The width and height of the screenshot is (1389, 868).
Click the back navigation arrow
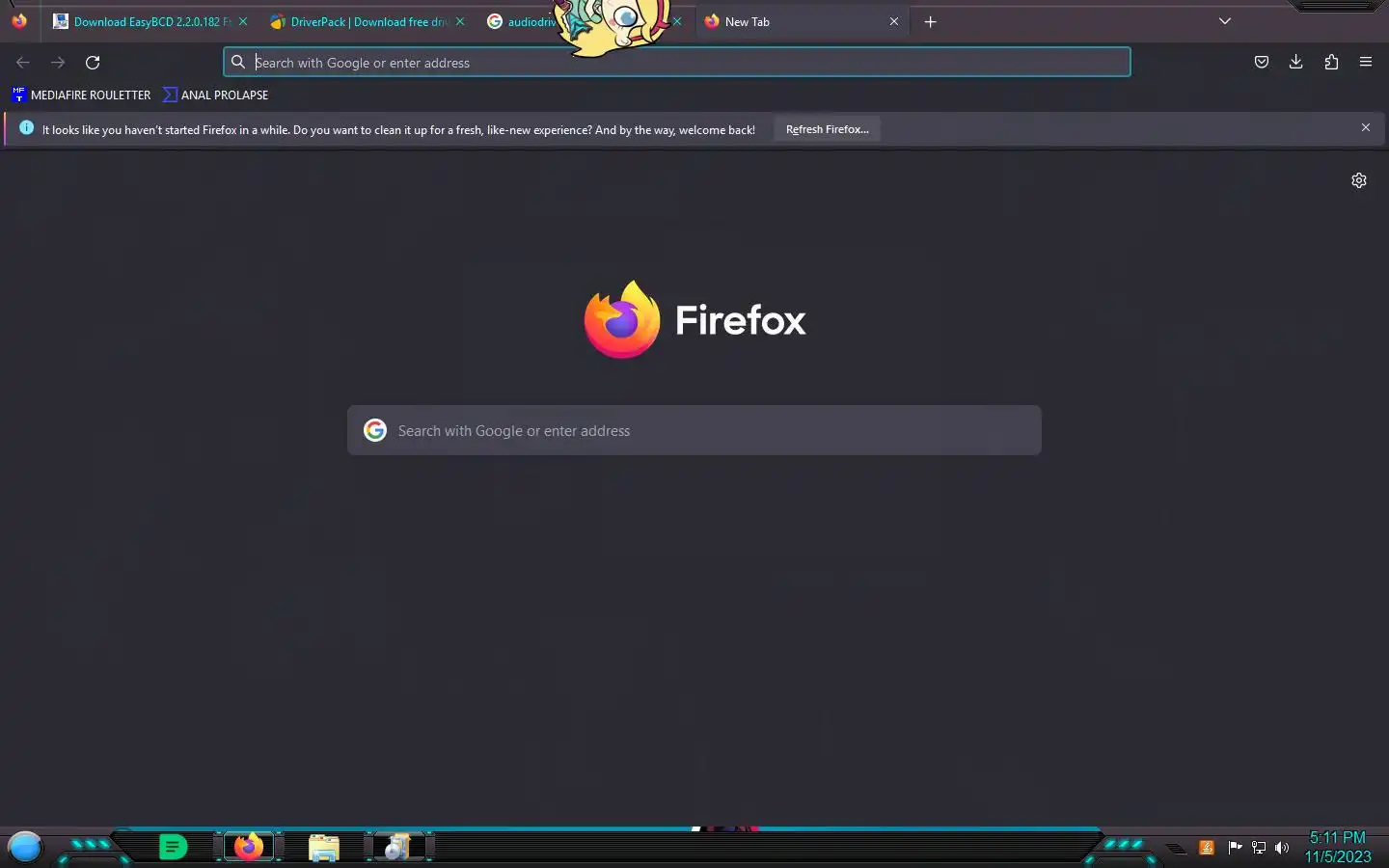23,63
